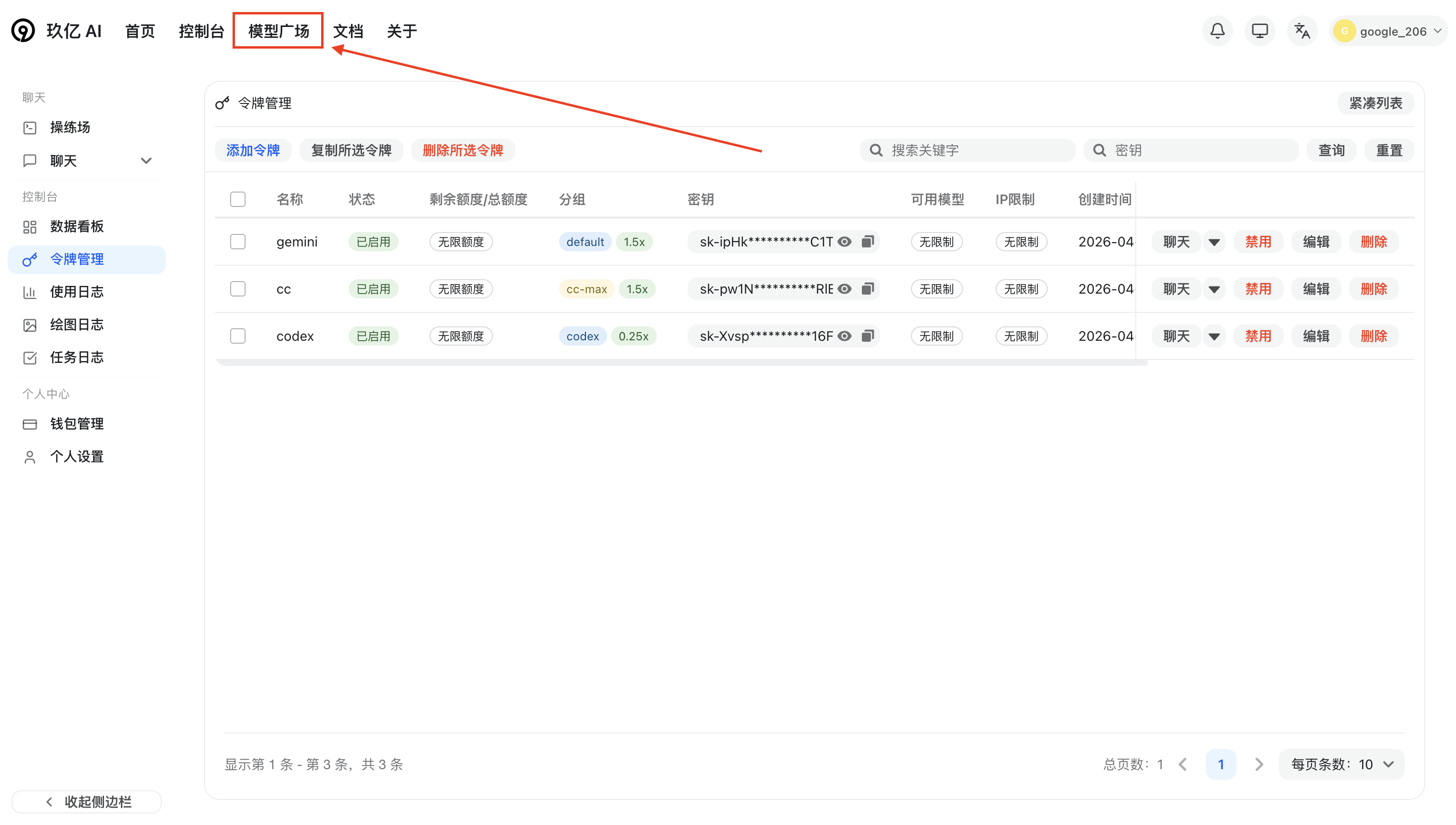Collapse the sidebar via 收起侧边栏
The width and height of the screenshot is (1456, 825).
(x=87, y=802)
